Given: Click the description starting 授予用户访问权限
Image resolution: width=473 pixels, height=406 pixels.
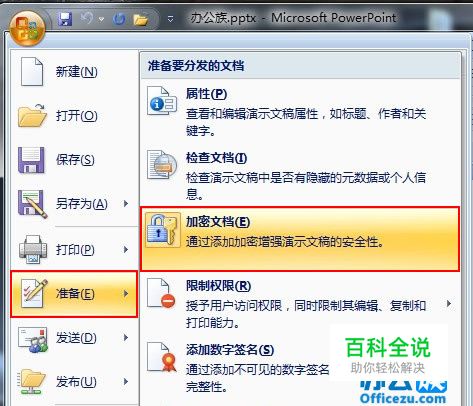Looking at the screenshot, I should tap(306, 314).
